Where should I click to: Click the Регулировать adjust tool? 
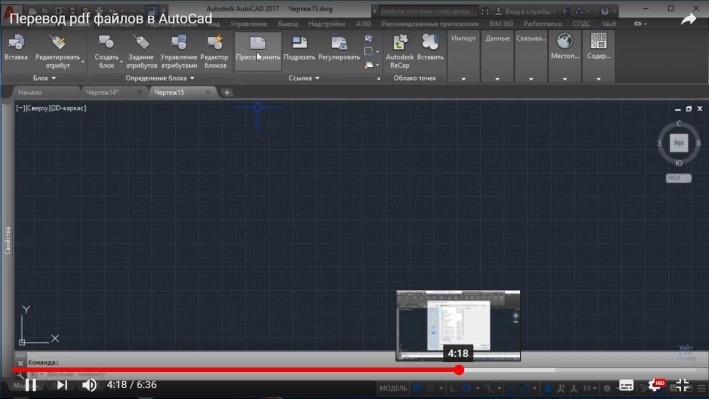[339, 48]
